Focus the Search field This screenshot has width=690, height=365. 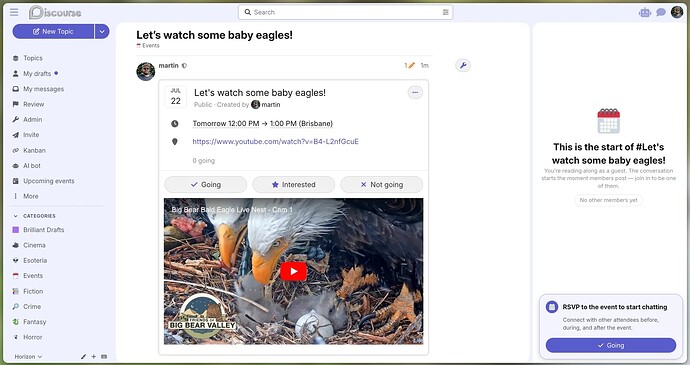pyautogui.click(x=345, y=12)
